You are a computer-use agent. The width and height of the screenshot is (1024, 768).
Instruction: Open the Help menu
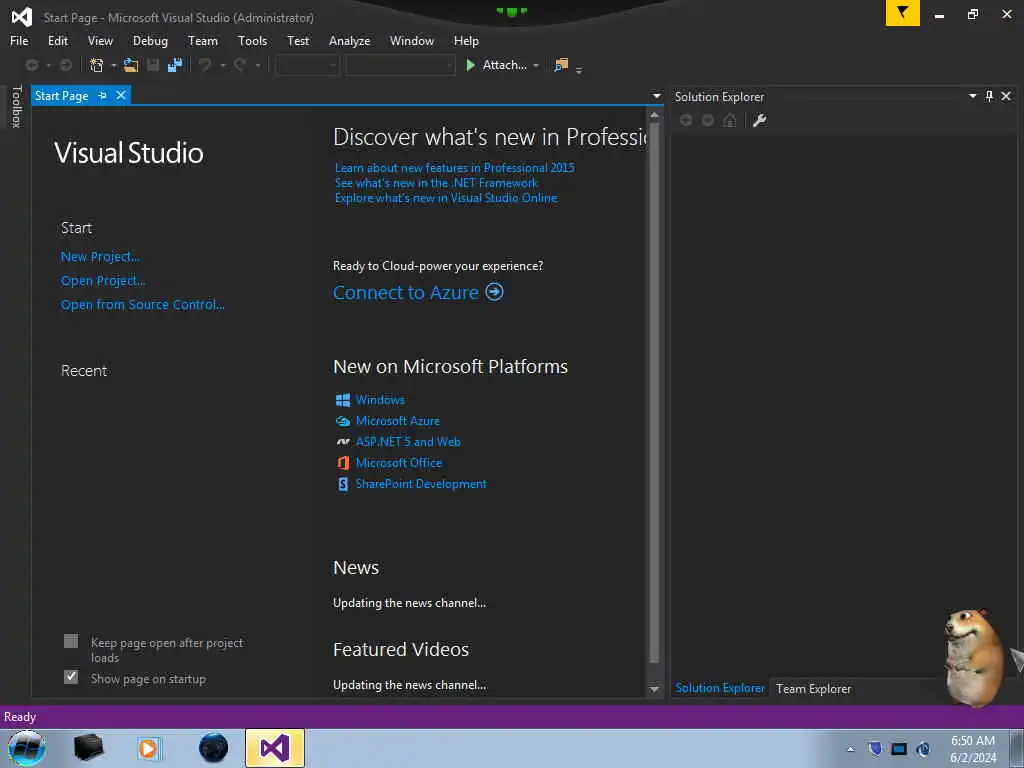pyautogui.click(x=466, y=40)
